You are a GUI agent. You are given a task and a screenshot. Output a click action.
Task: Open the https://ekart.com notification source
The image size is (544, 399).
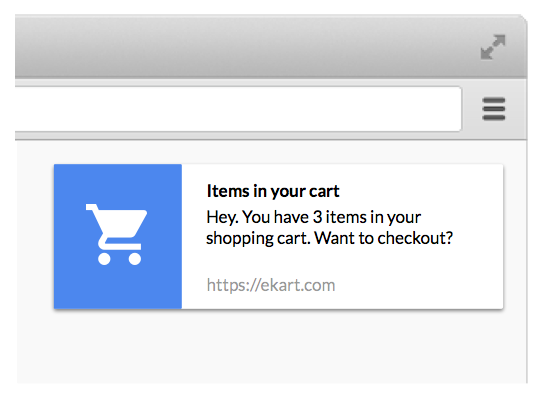pos(271,285)
